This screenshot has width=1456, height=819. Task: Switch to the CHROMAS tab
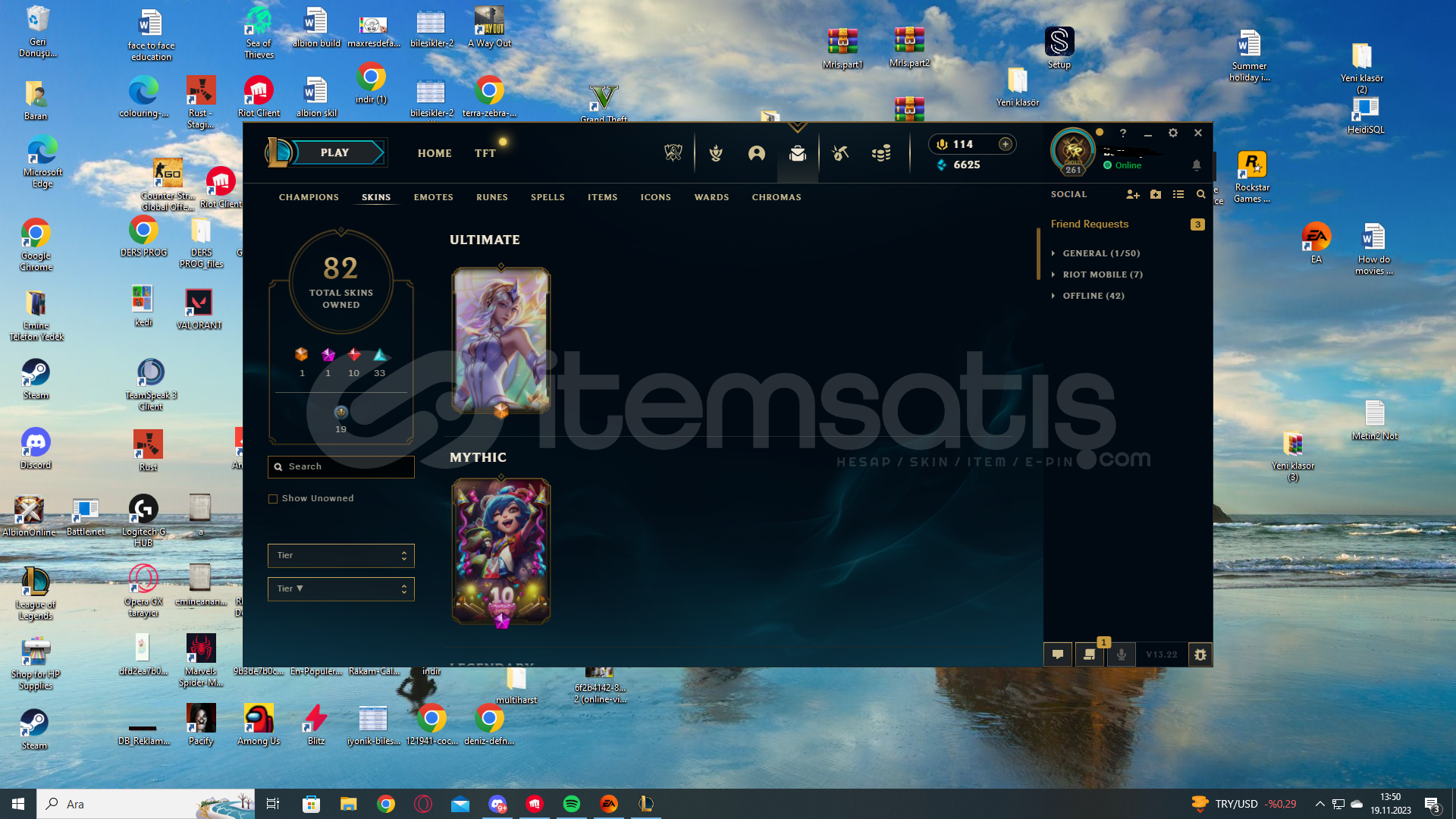click(776, 197)
